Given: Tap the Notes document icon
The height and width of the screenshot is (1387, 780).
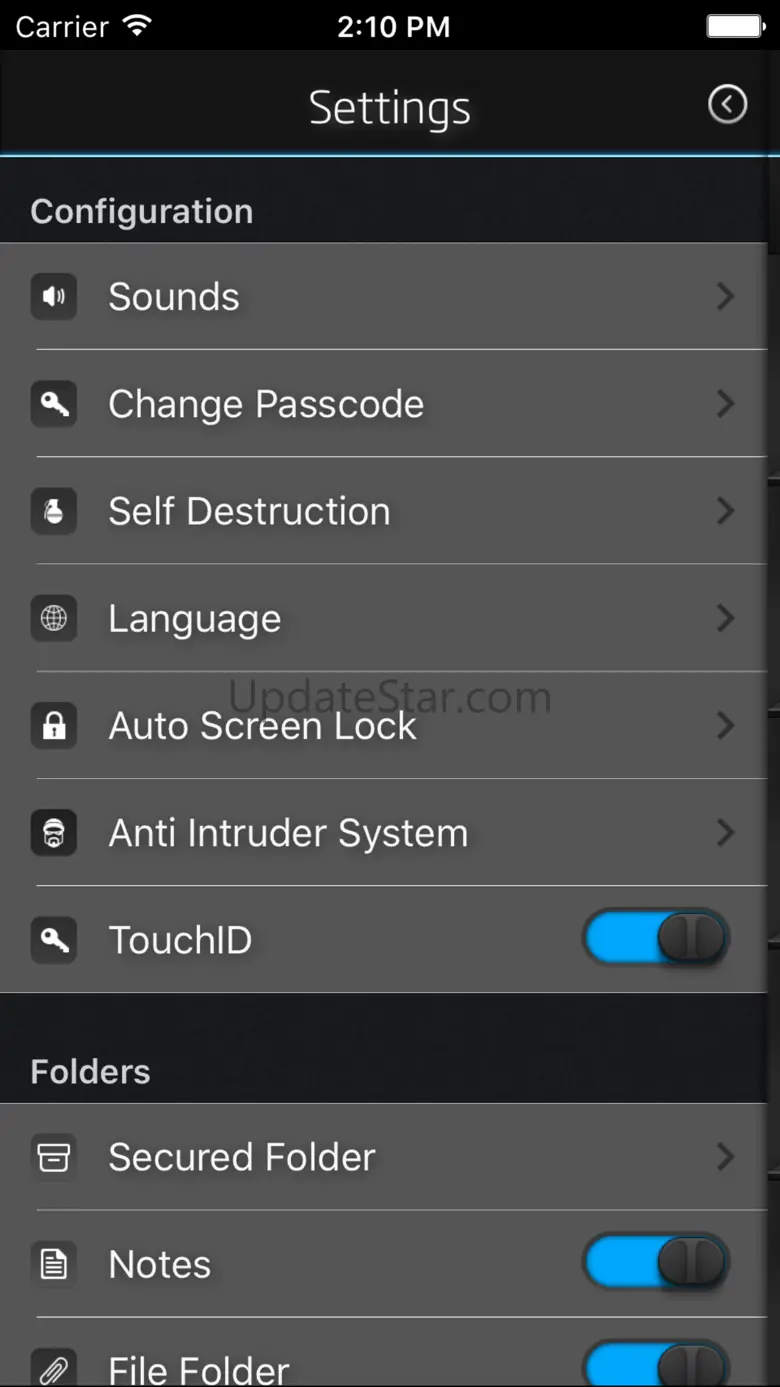Looking at the screenshot, I should pyautogui.click(x=54, y=1265).
